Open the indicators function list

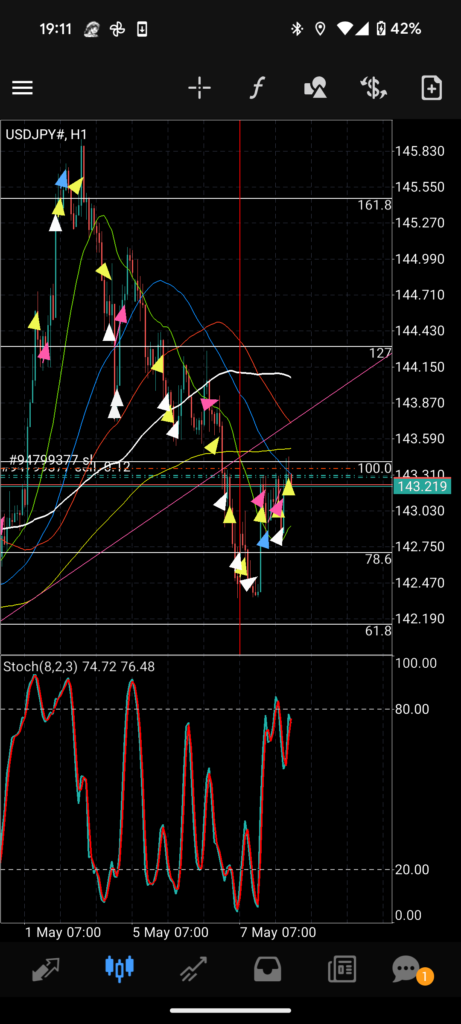pos(257,88)
